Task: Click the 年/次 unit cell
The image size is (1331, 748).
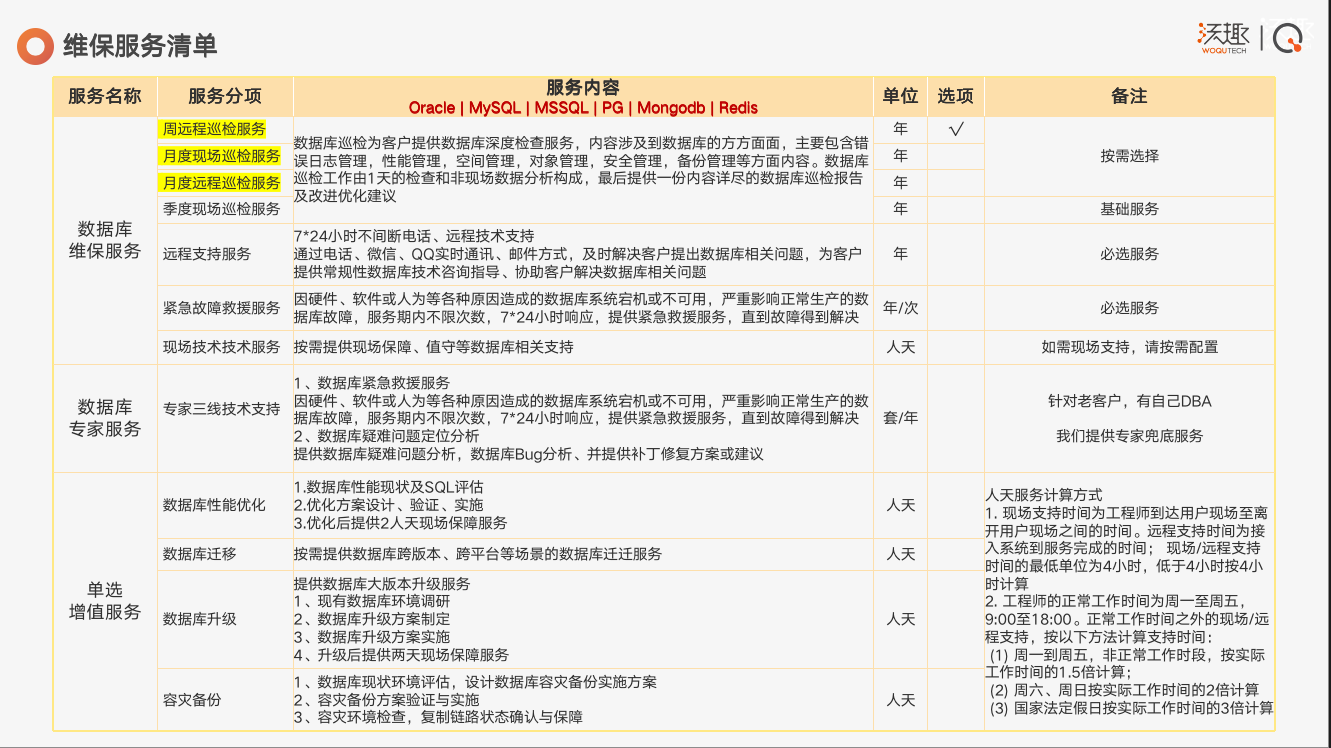Action: click(x=900, y=308)
